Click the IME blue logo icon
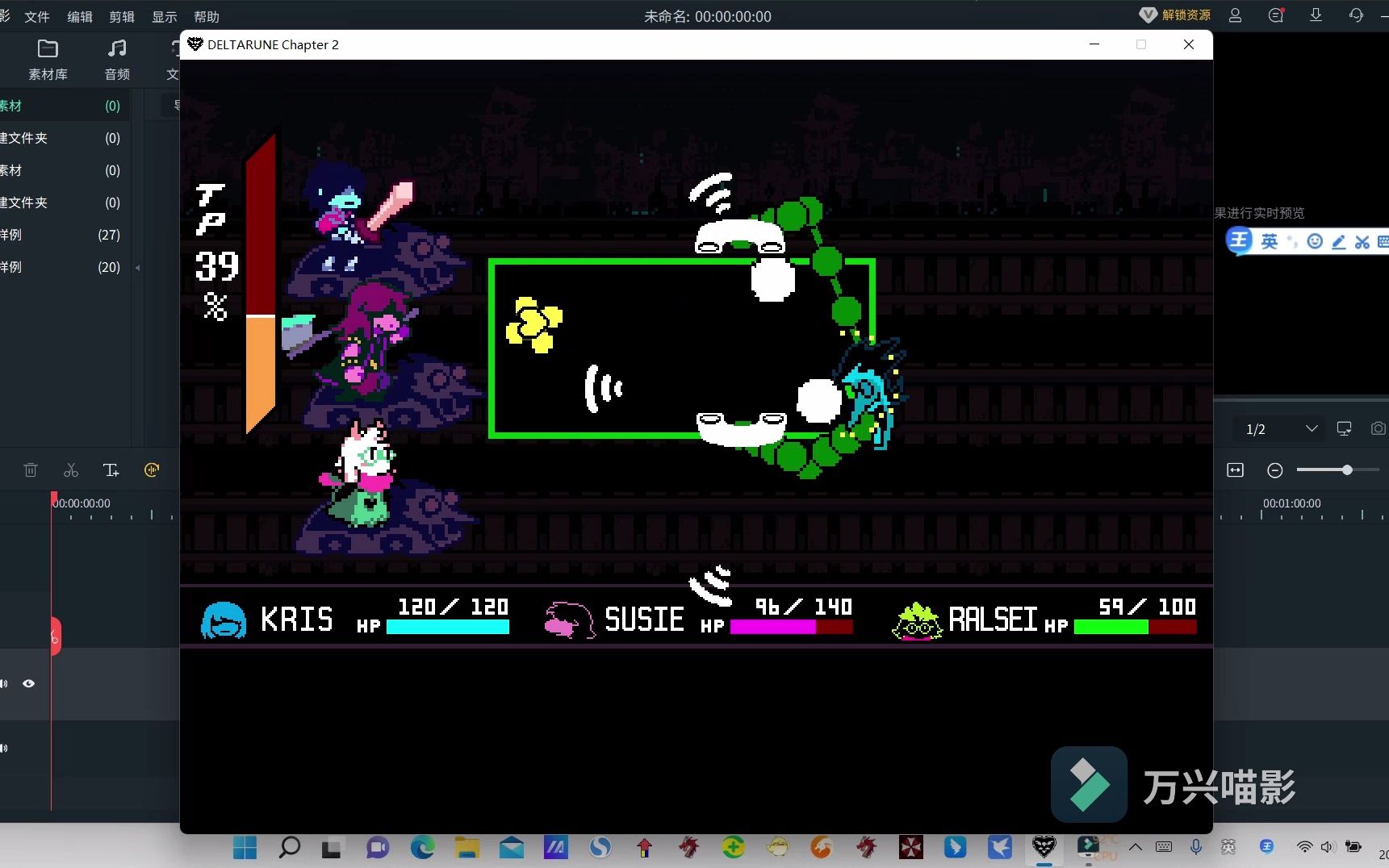 coord(1239,240)
